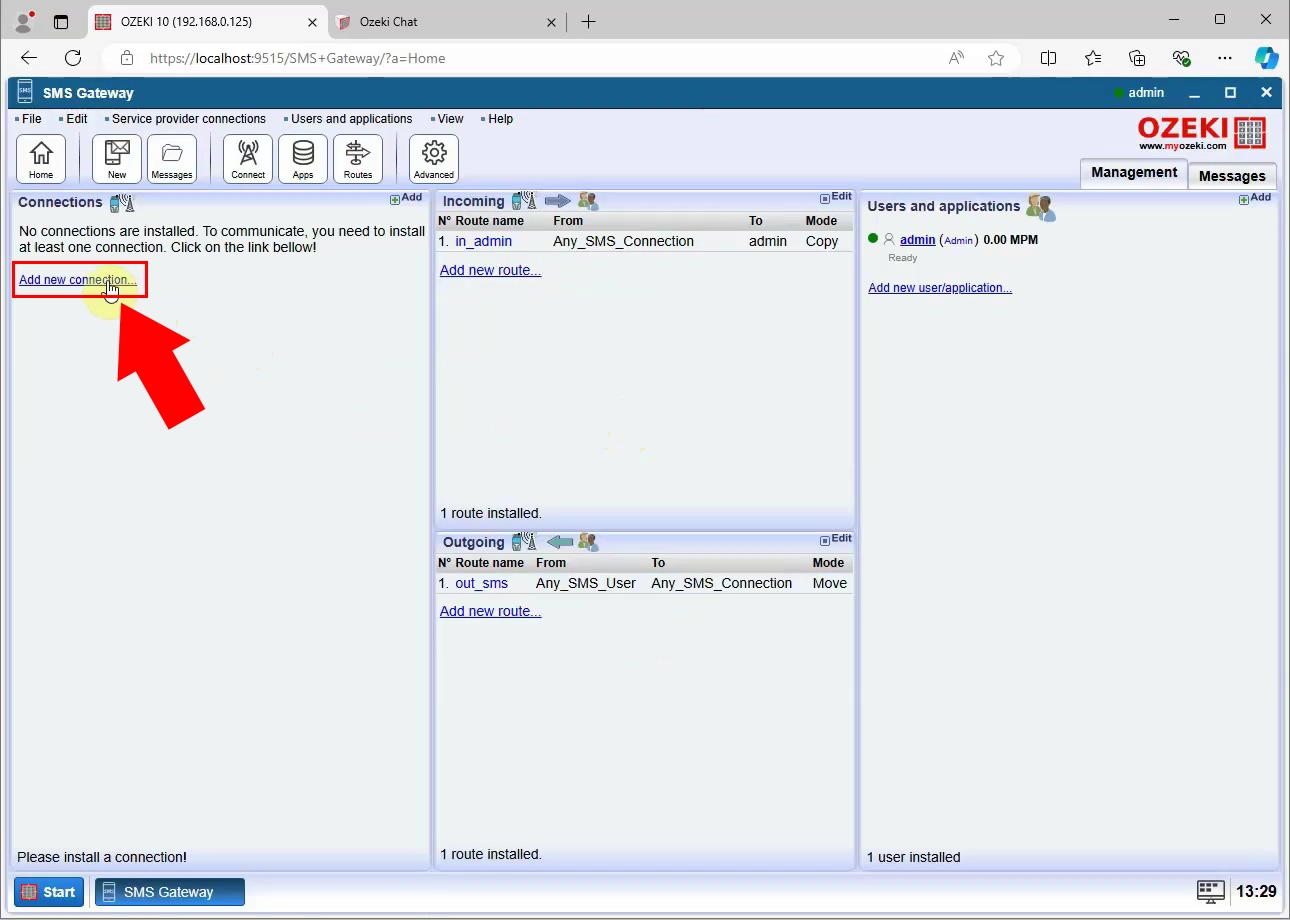
Task: Open browser settings and more menu
Action: pyautogui.click(x=1225, y=58)
